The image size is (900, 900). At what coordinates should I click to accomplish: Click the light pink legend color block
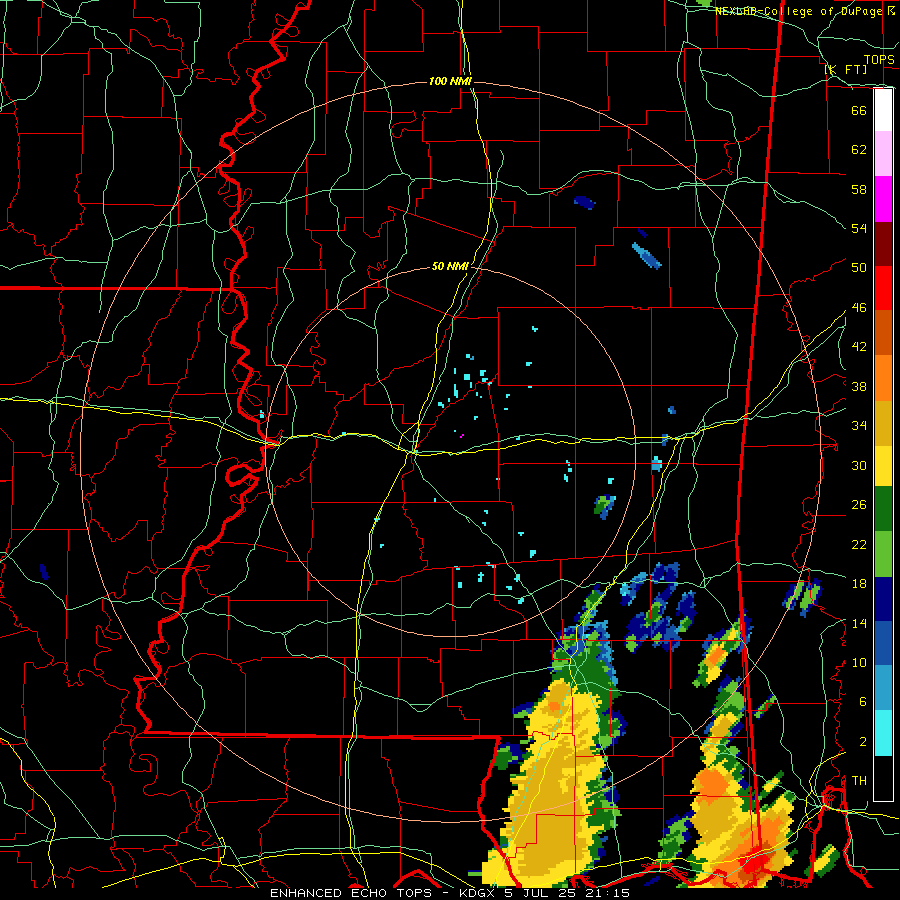[x=883, y=154]
